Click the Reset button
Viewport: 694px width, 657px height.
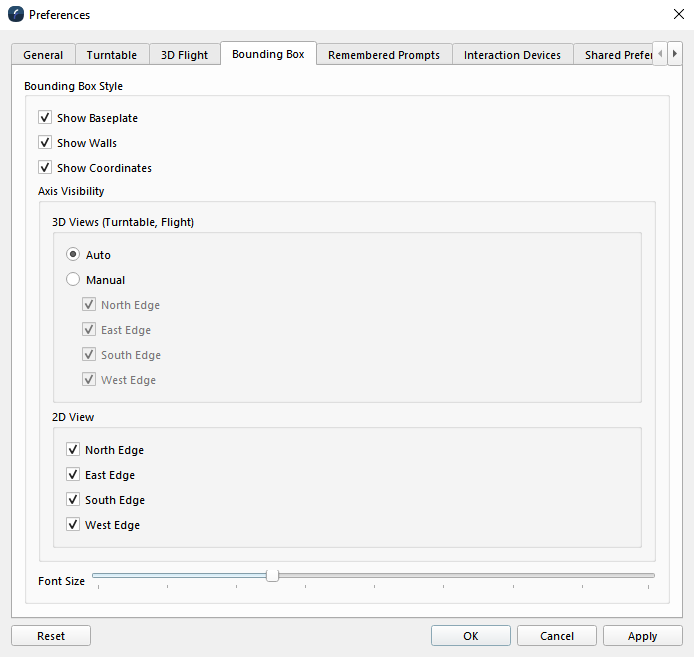pyautogui.click(x=51, y=636)
